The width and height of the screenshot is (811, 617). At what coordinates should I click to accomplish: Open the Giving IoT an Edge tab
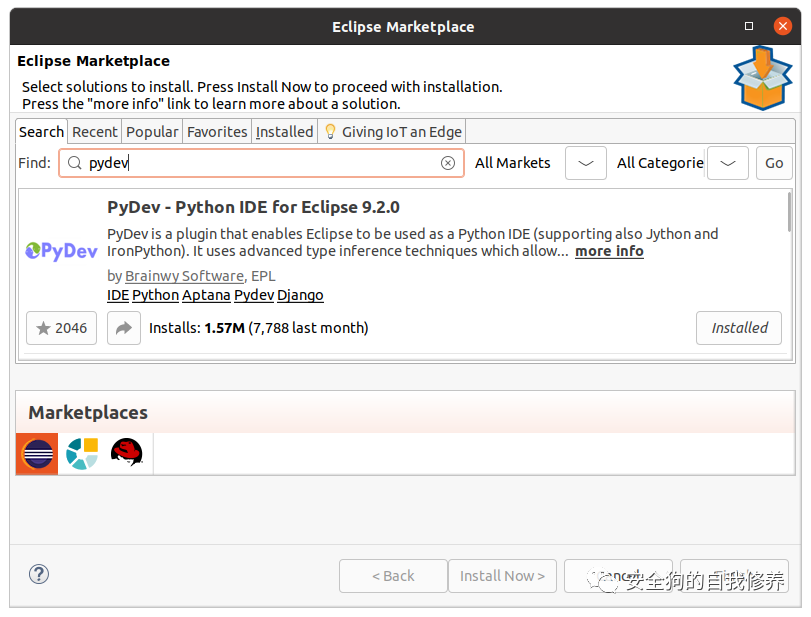[393, 132]
